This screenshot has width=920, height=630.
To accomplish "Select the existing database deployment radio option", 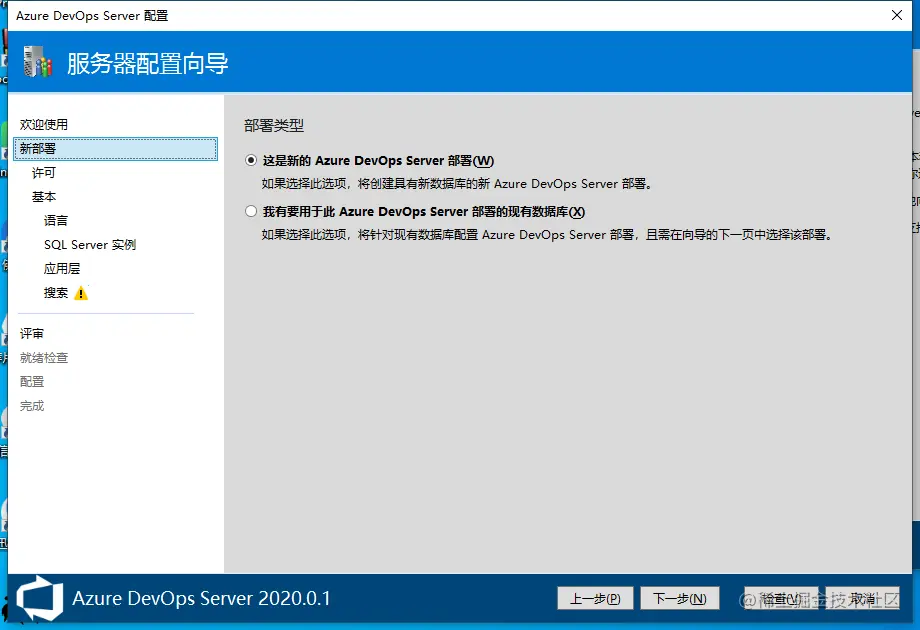I will (x=251, y=211).
